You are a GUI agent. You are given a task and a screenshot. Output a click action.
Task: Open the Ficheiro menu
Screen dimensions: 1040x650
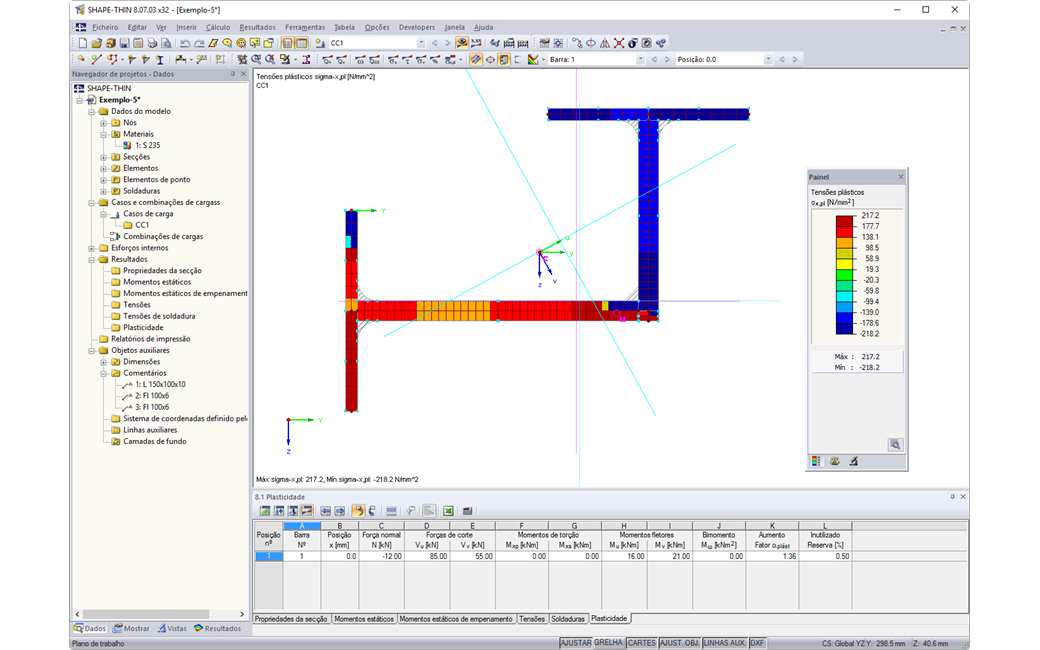coord(105,27)
